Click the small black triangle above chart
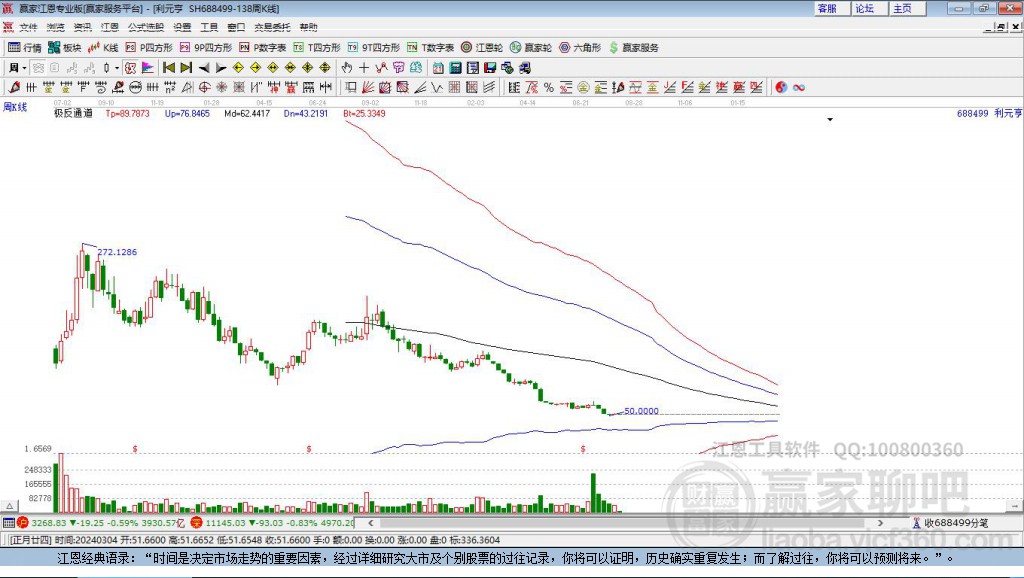Image resolution: width=1024 pixels, height=578 pixels. tap(830, 120)
